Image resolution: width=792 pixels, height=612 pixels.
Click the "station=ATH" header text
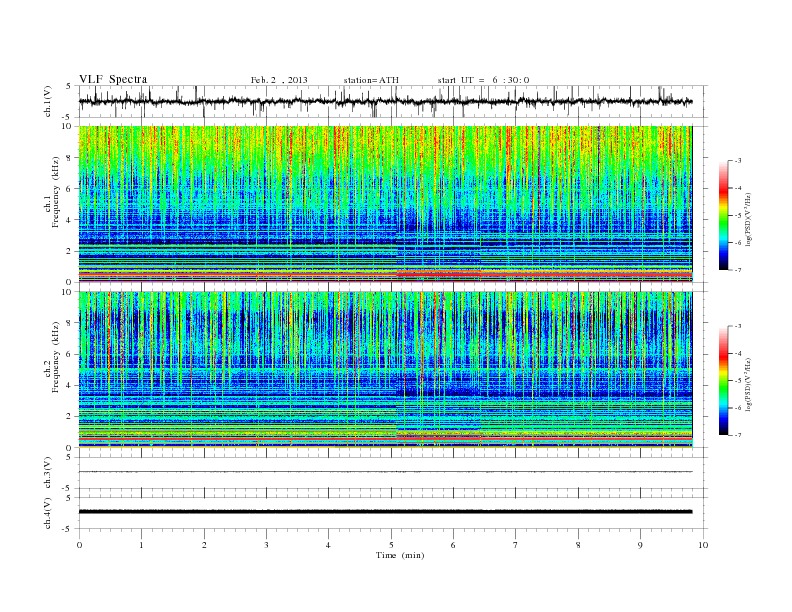371,80
